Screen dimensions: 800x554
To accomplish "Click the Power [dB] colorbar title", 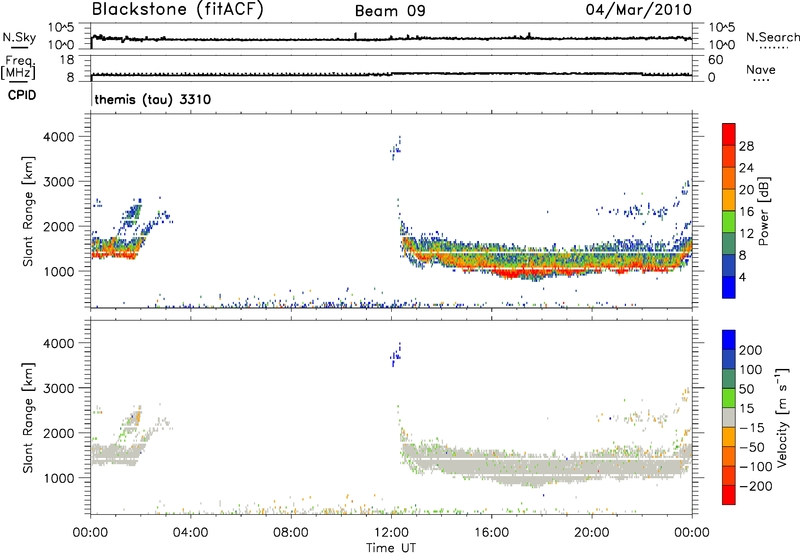I will [763, 211].
